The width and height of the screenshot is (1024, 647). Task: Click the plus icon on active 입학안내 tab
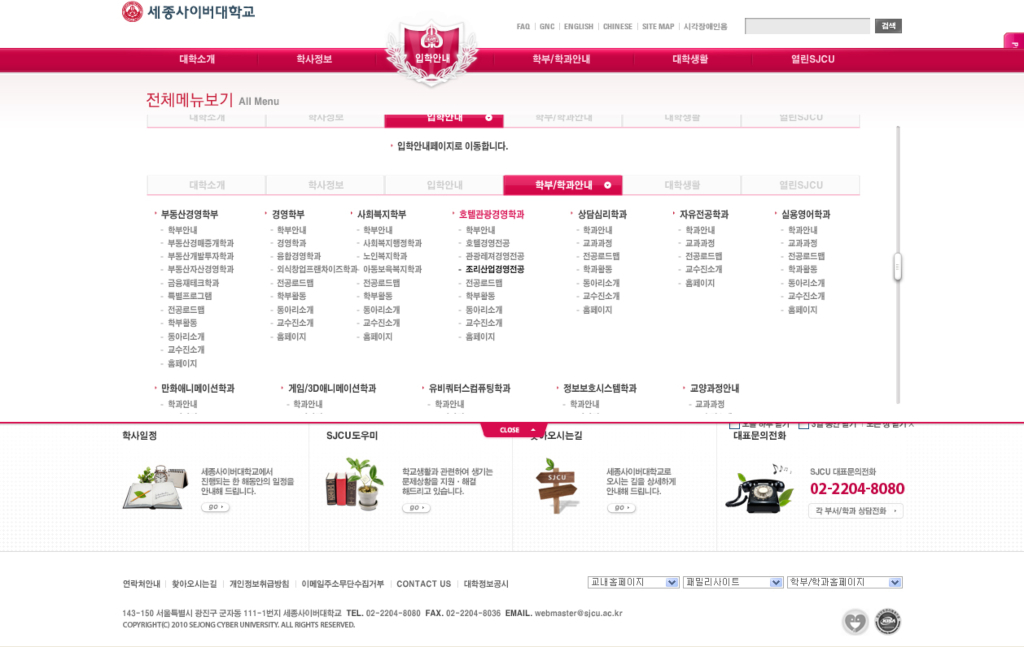[x=488, y=118]
